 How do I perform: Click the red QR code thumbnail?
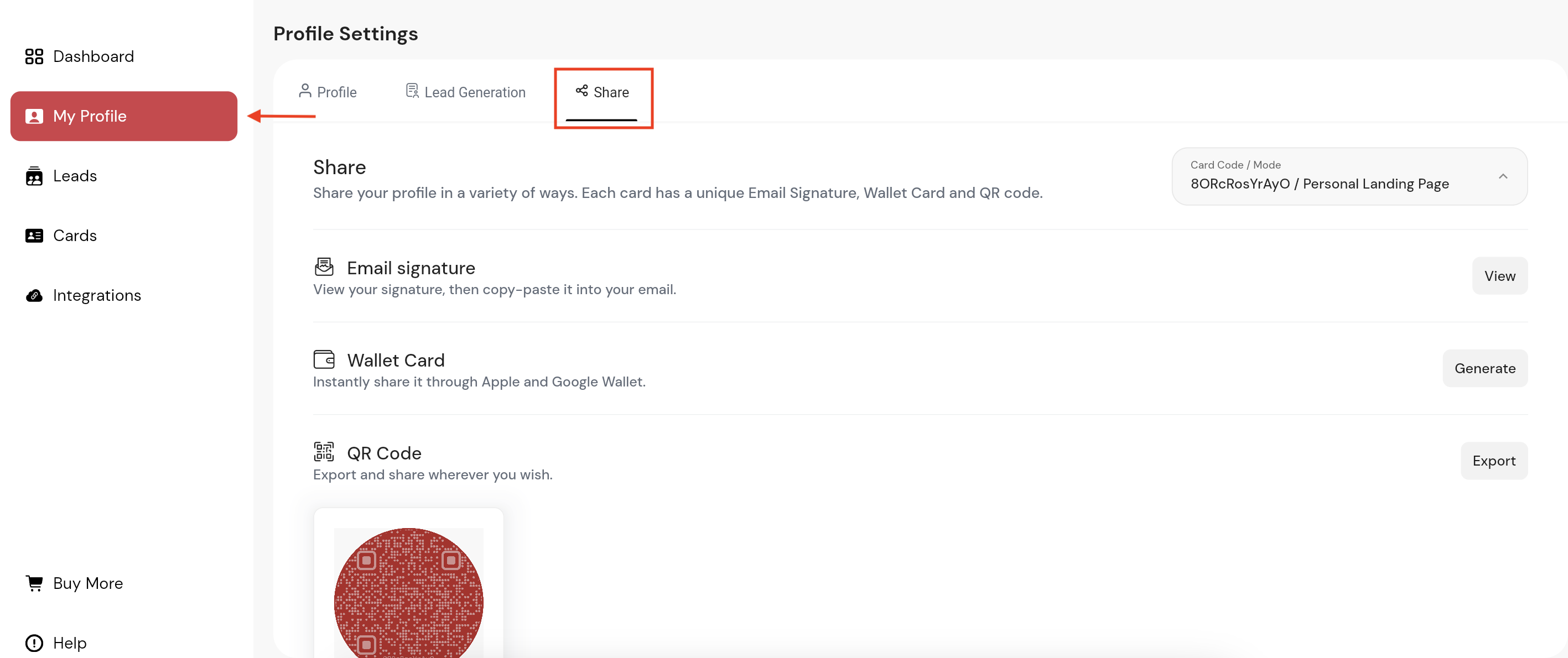(408, 593)
